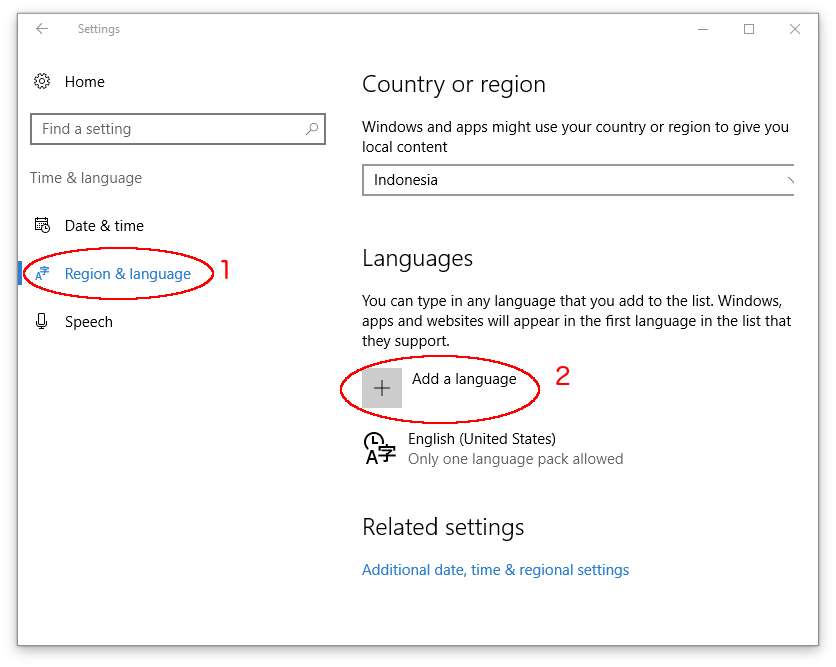Click the back arrow in the title bar
Viewport: 836px width, 667px height.
(42, 29)
